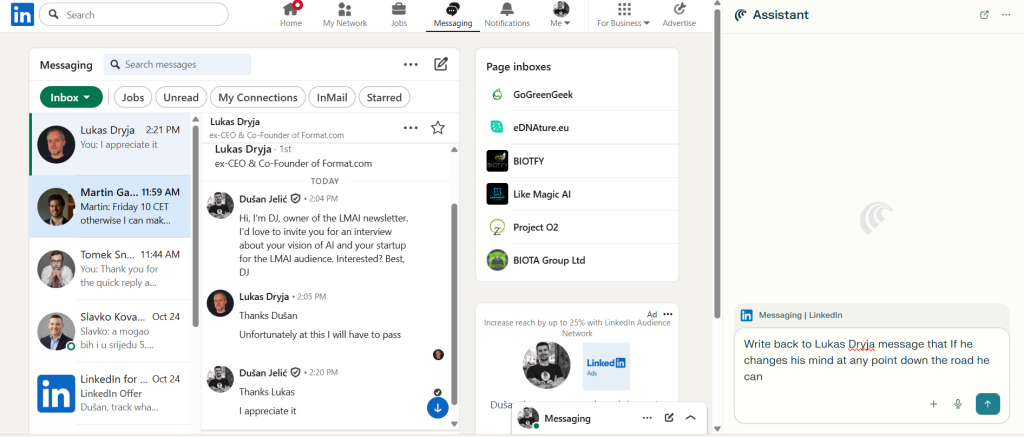1024x437 pixels.
Task: Open the Jobs page
Action: (399, 15)
